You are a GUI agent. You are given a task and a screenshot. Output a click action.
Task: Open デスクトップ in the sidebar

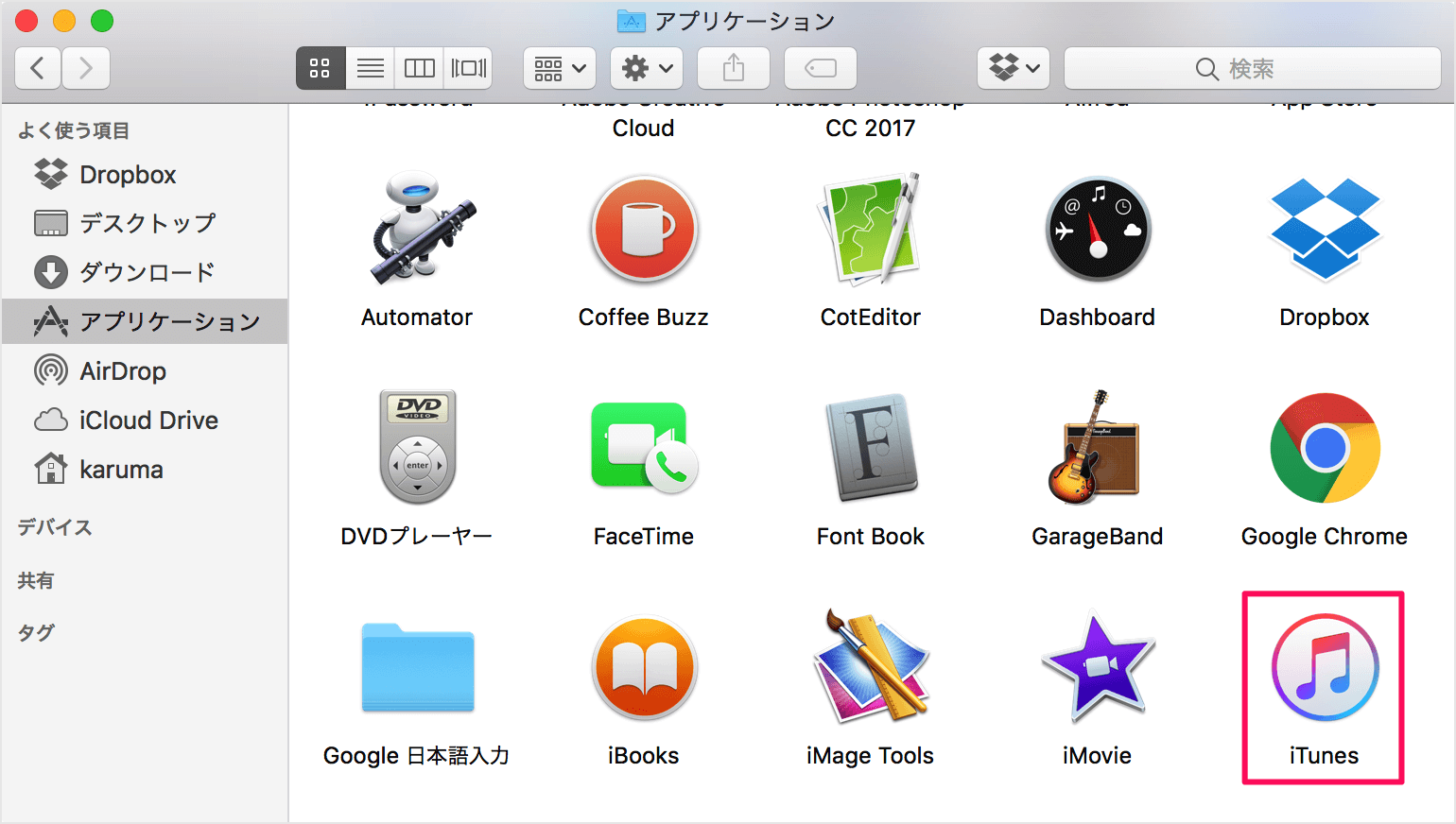(x=146, y=223)
